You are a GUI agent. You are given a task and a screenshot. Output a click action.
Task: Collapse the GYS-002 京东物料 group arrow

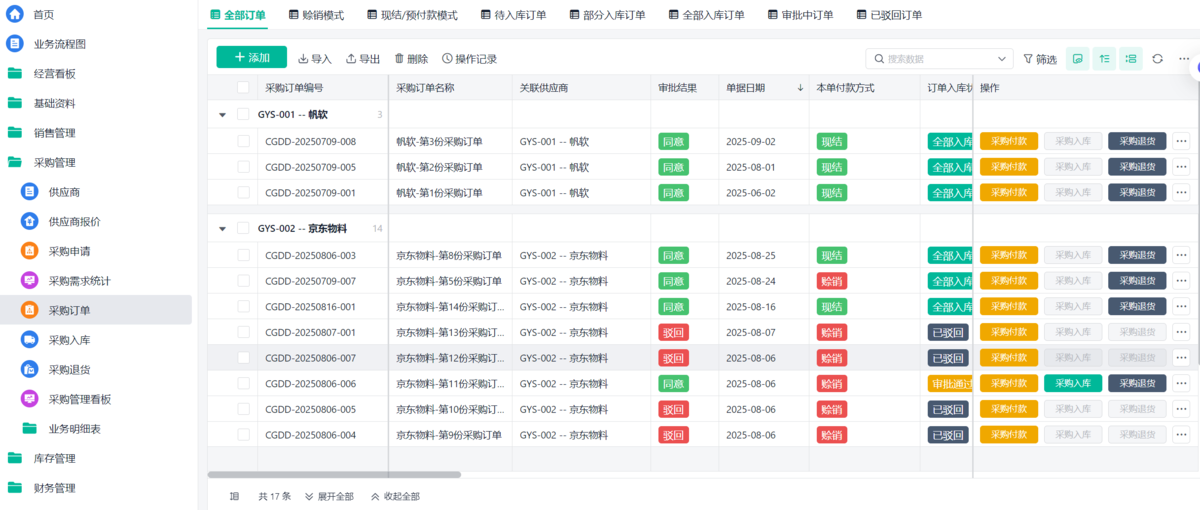[222, 229]
